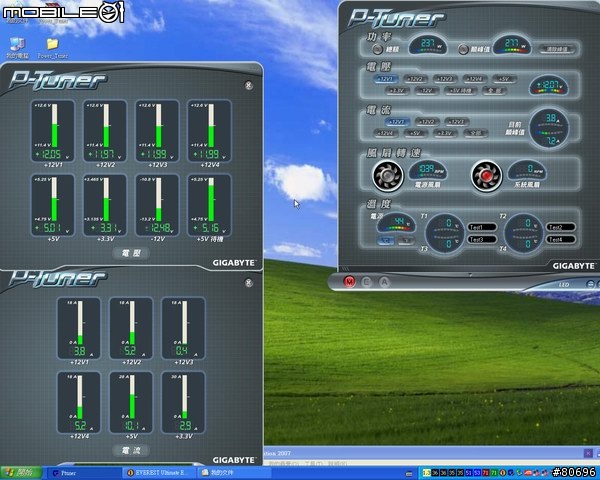The width and height of the screenshot is (600, 480).
Task: Select 全部 (all) in the current section
Action: (475, 133)
